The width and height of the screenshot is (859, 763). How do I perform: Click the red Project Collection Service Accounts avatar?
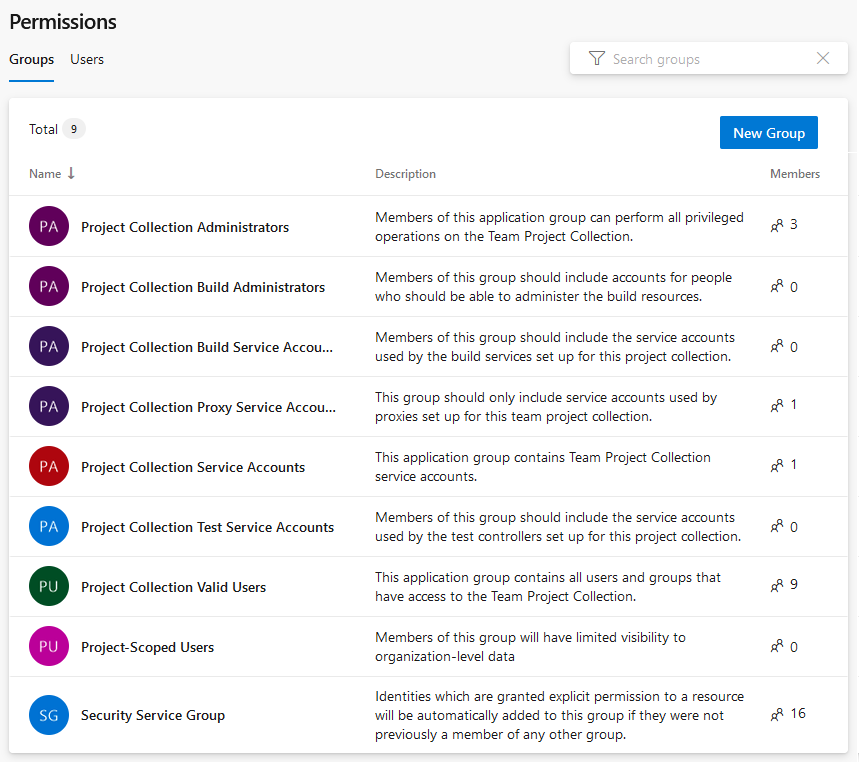pyautogui.click(x=47, y=466)
